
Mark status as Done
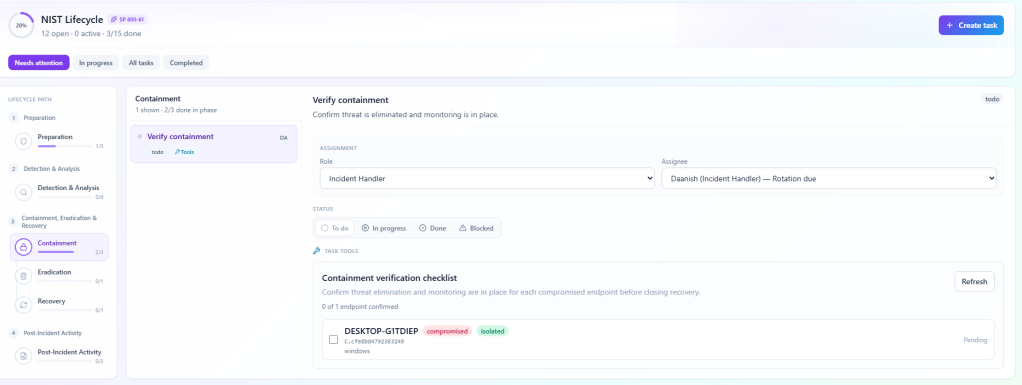[x=432, y=228]
